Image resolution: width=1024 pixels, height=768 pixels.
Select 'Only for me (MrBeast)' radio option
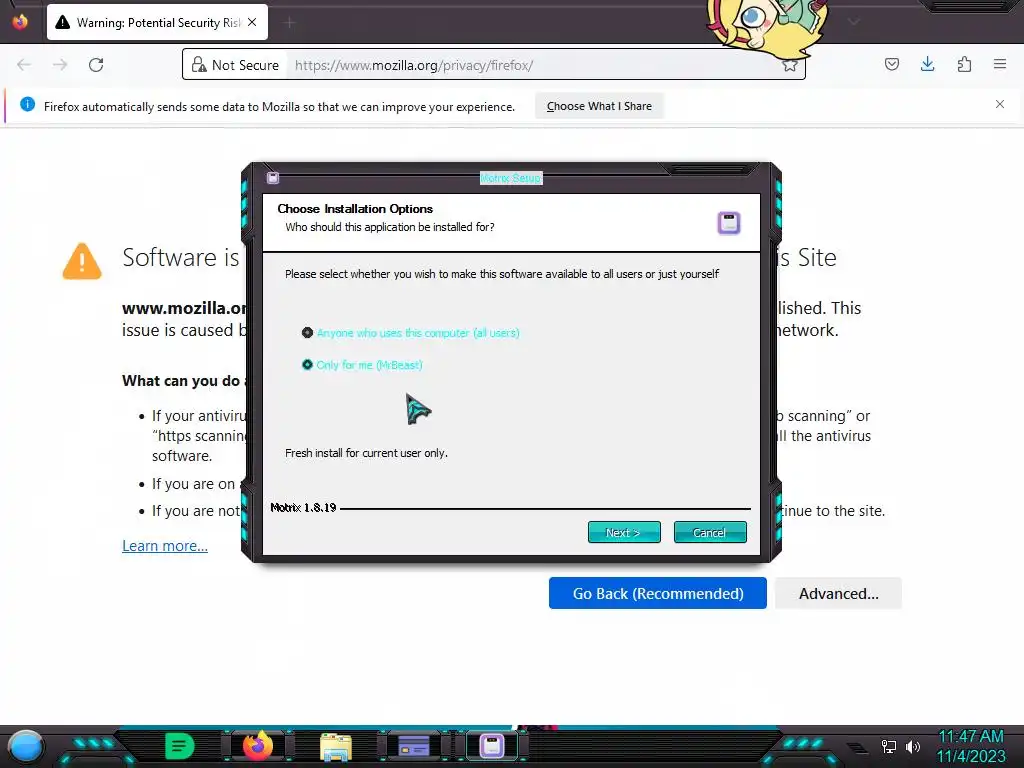pos(362,365)
